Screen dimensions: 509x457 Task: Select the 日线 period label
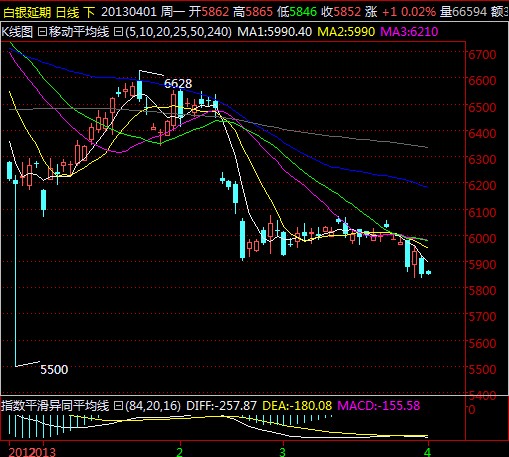coord(68,12)
